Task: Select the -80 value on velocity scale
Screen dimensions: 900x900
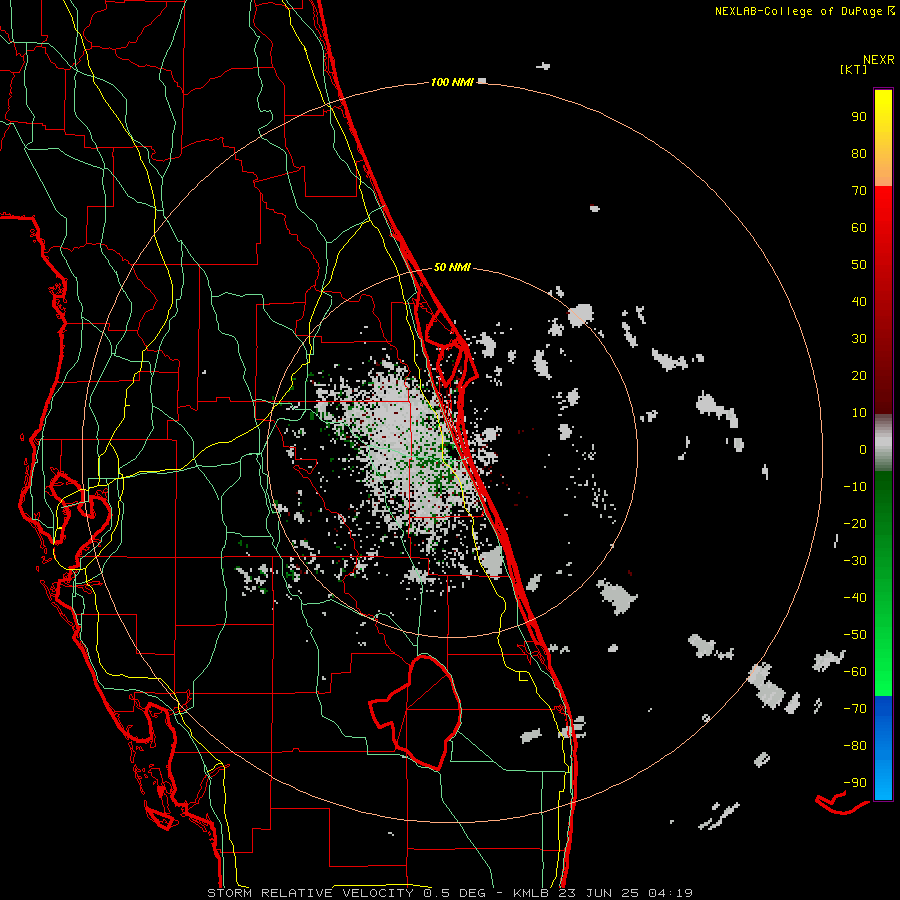Action: click(x=855, y=746)
